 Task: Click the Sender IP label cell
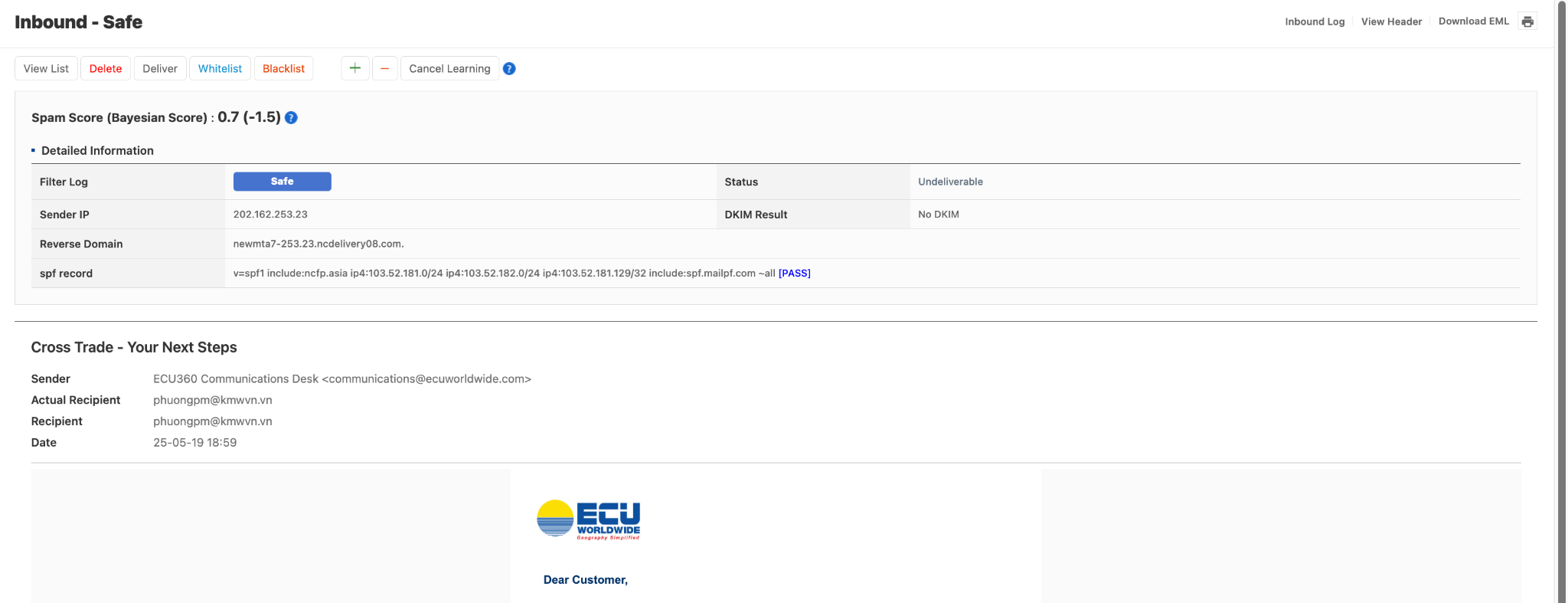(128, 215)
